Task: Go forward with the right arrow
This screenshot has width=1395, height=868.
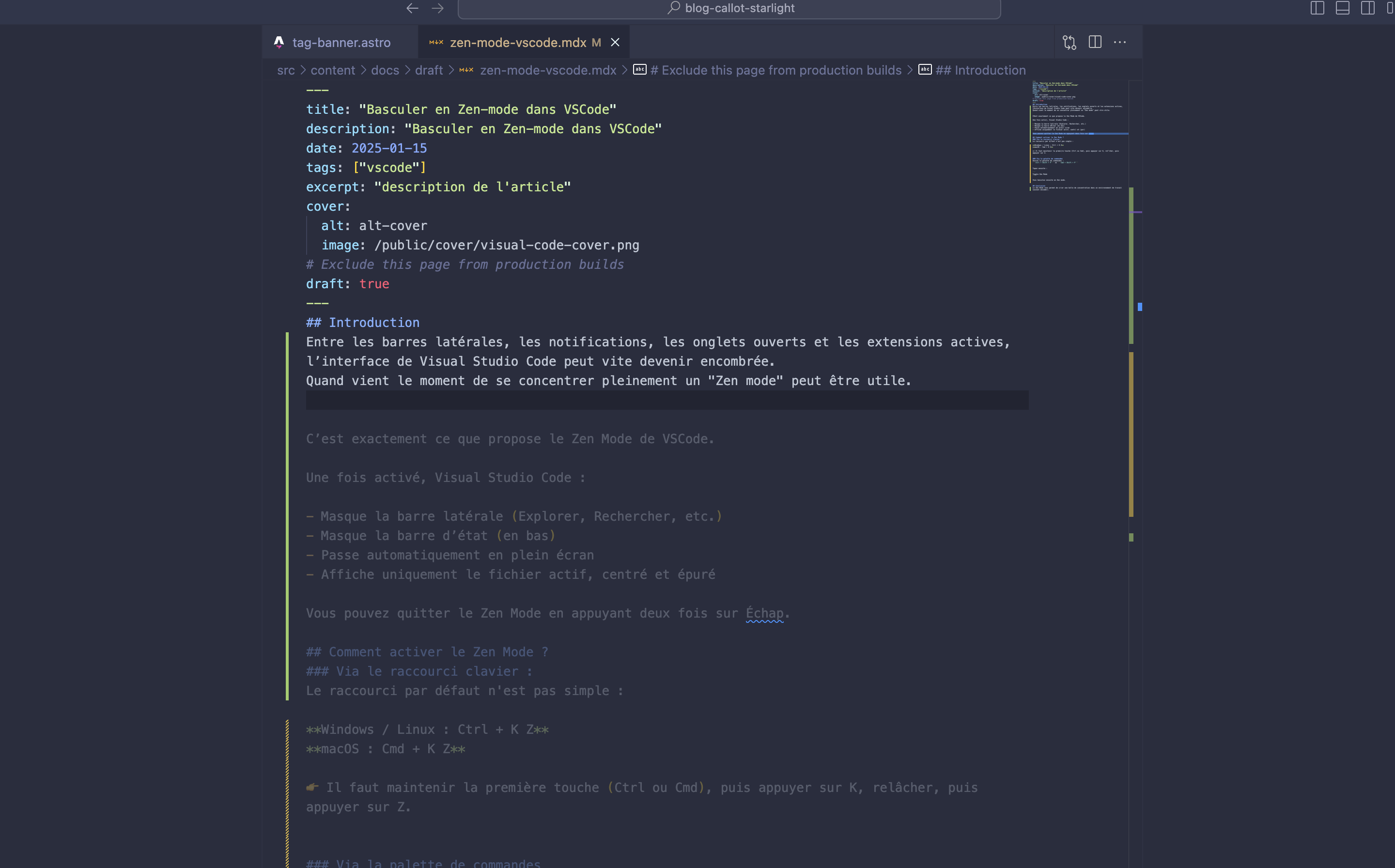Action: tap(438, 8)
